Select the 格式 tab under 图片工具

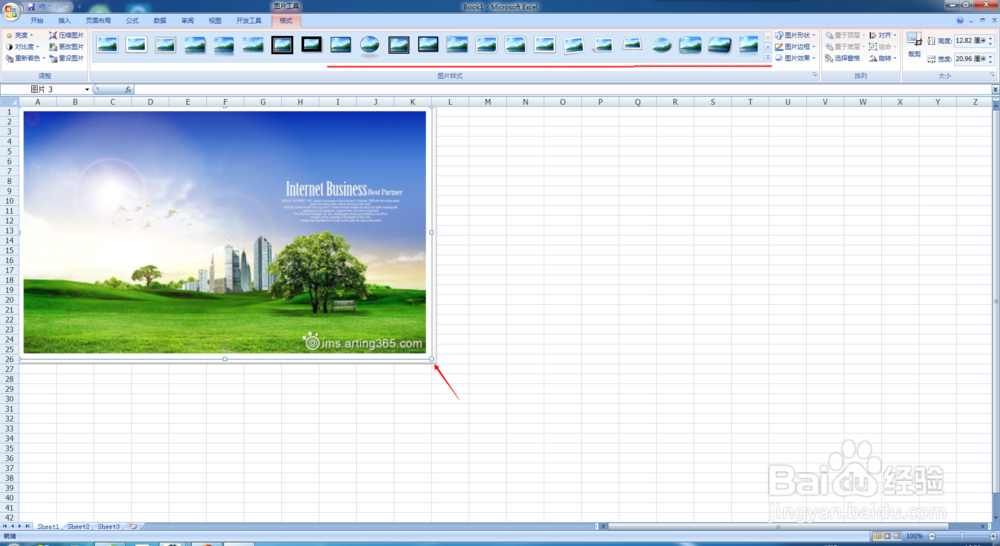[286, 20]
